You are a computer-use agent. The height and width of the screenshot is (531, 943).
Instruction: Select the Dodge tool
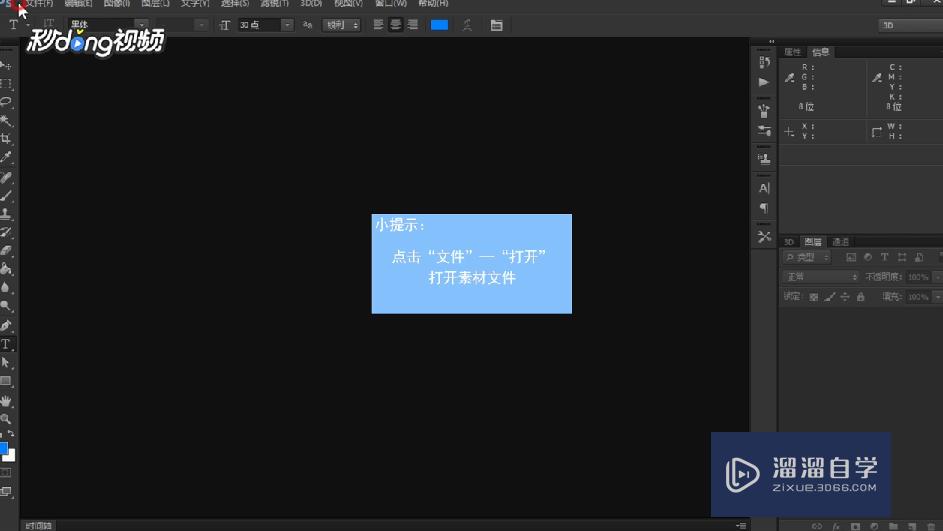click(5, 306)
